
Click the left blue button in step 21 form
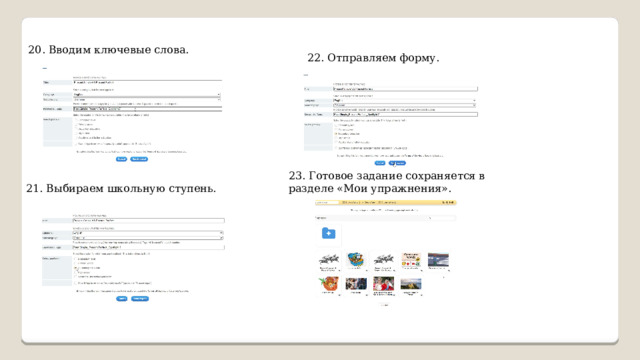[x=122, y=299]
